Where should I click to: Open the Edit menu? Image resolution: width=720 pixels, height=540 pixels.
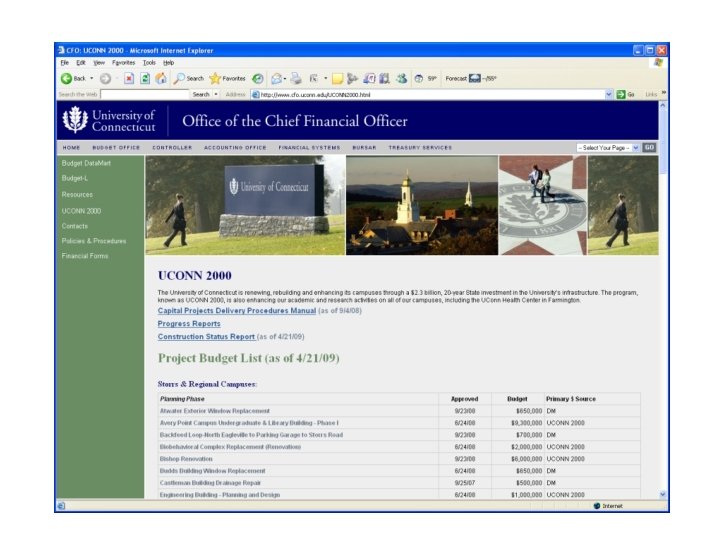click(x=81, y=63)
